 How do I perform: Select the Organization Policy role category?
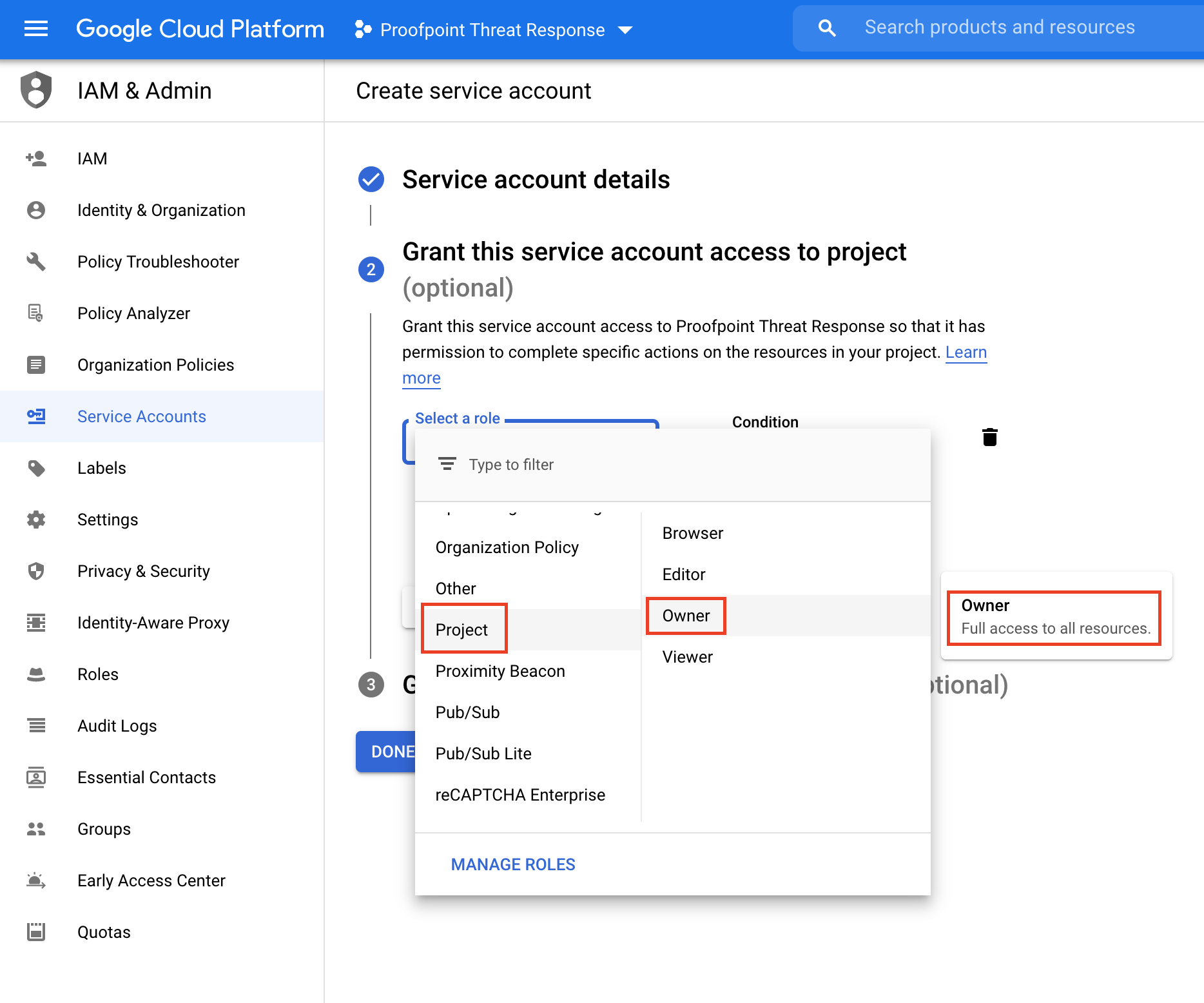tap(528, 547)
